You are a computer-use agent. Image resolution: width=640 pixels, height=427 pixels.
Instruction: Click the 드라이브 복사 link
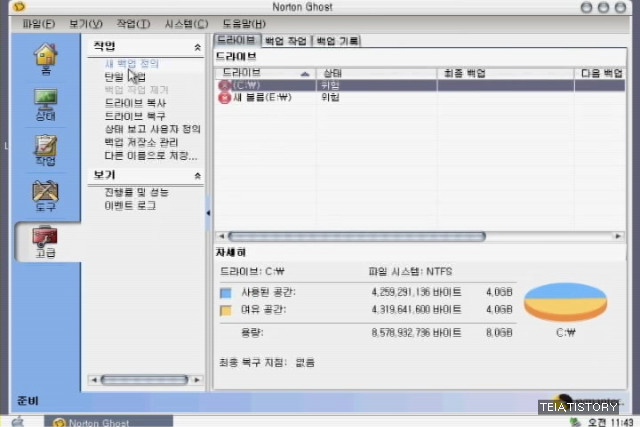coord(135,103)
